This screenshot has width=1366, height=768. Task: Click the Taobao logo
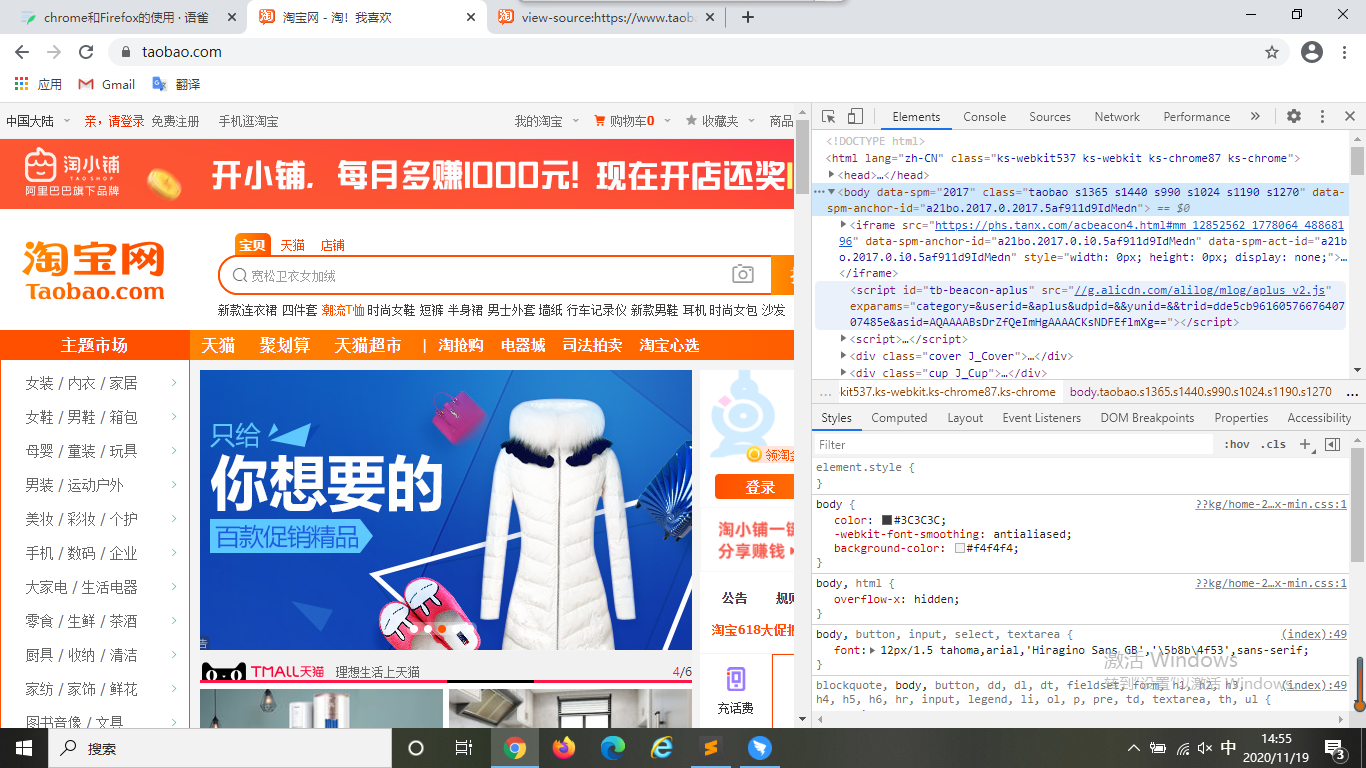point(94,271)
